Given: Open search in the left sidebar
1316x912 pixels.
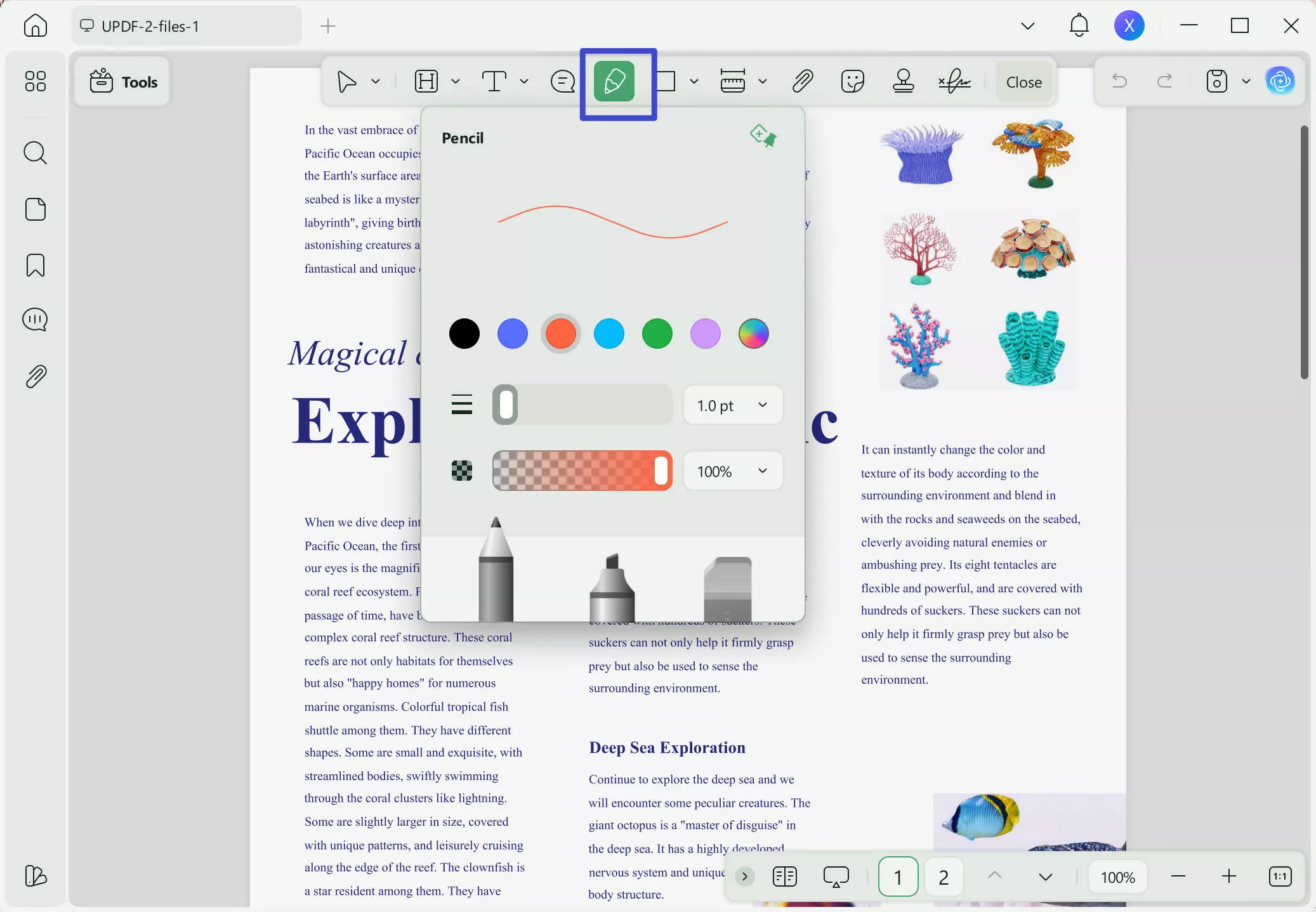Looking at the screenshot, I should 35,152.
